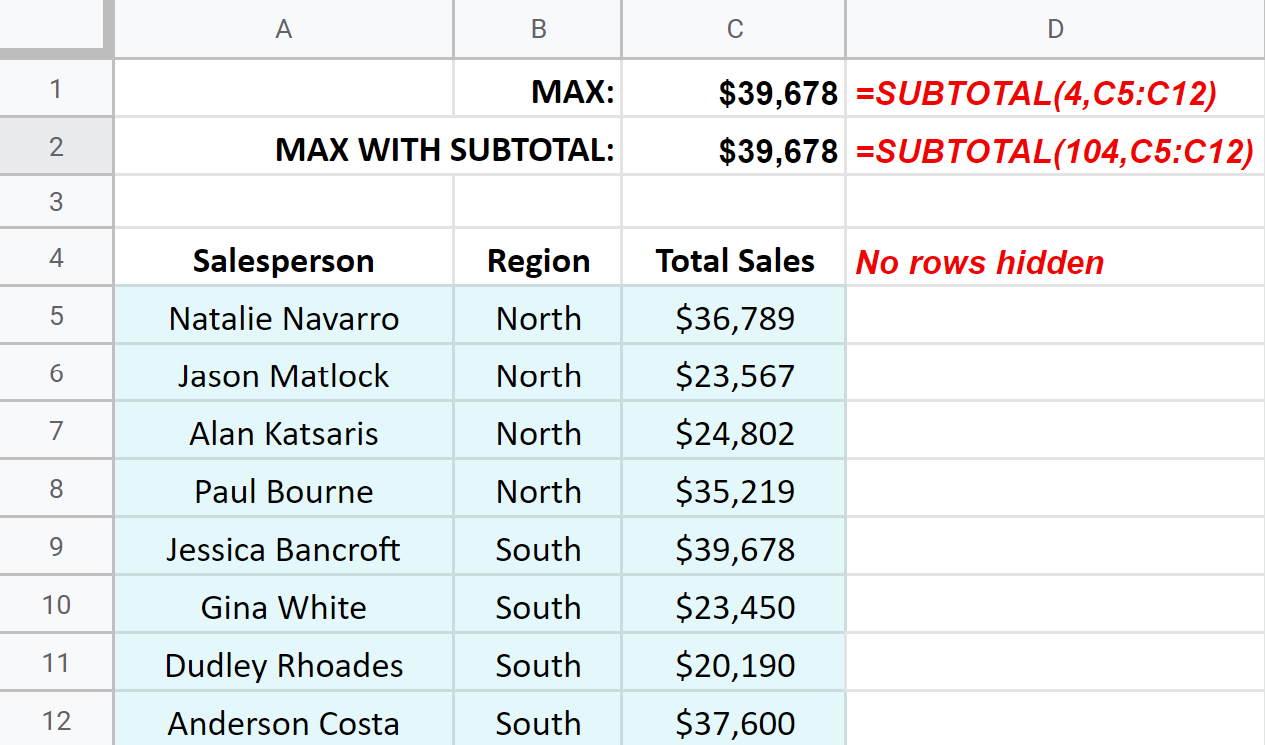Select row 12 header
The height and width of the screenshot is (745, 1265).
(x=56, y=720)
